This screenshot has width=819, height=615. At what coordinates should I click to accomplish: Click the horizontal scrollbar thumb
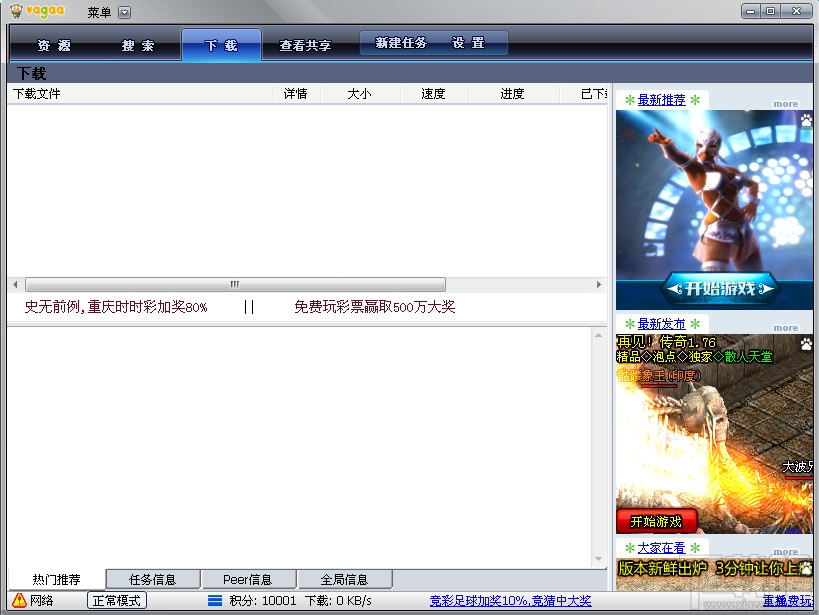click(236, 284)
